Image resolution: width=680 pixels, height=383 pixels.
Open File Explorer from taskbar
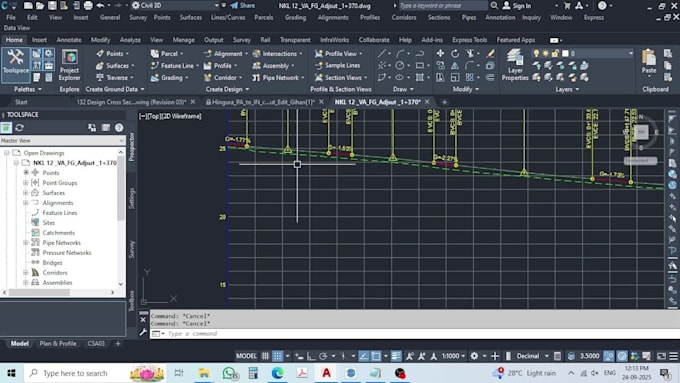(204, 373)
